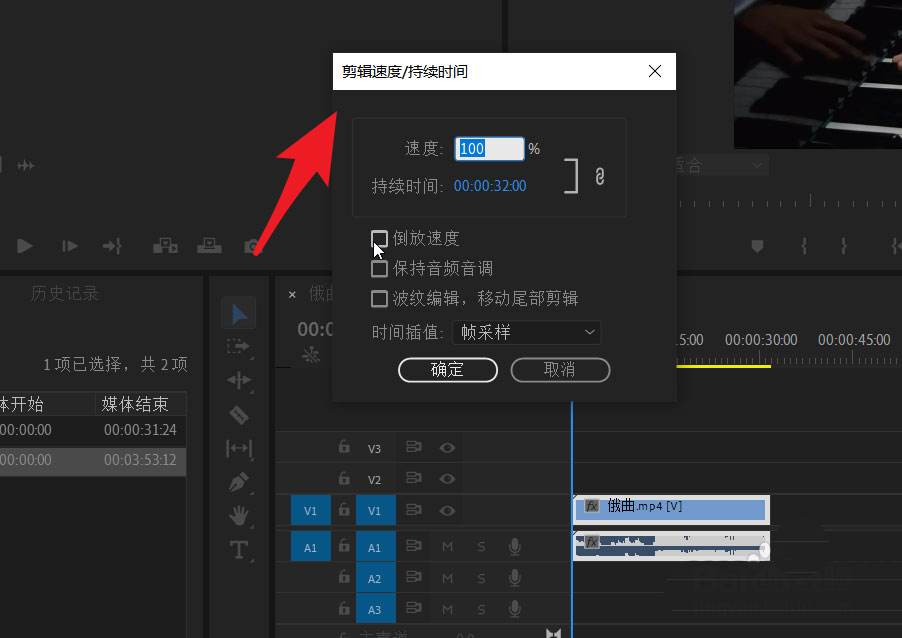
Task: Mute track A1 with M button
Action: click(x=447, y=547)
